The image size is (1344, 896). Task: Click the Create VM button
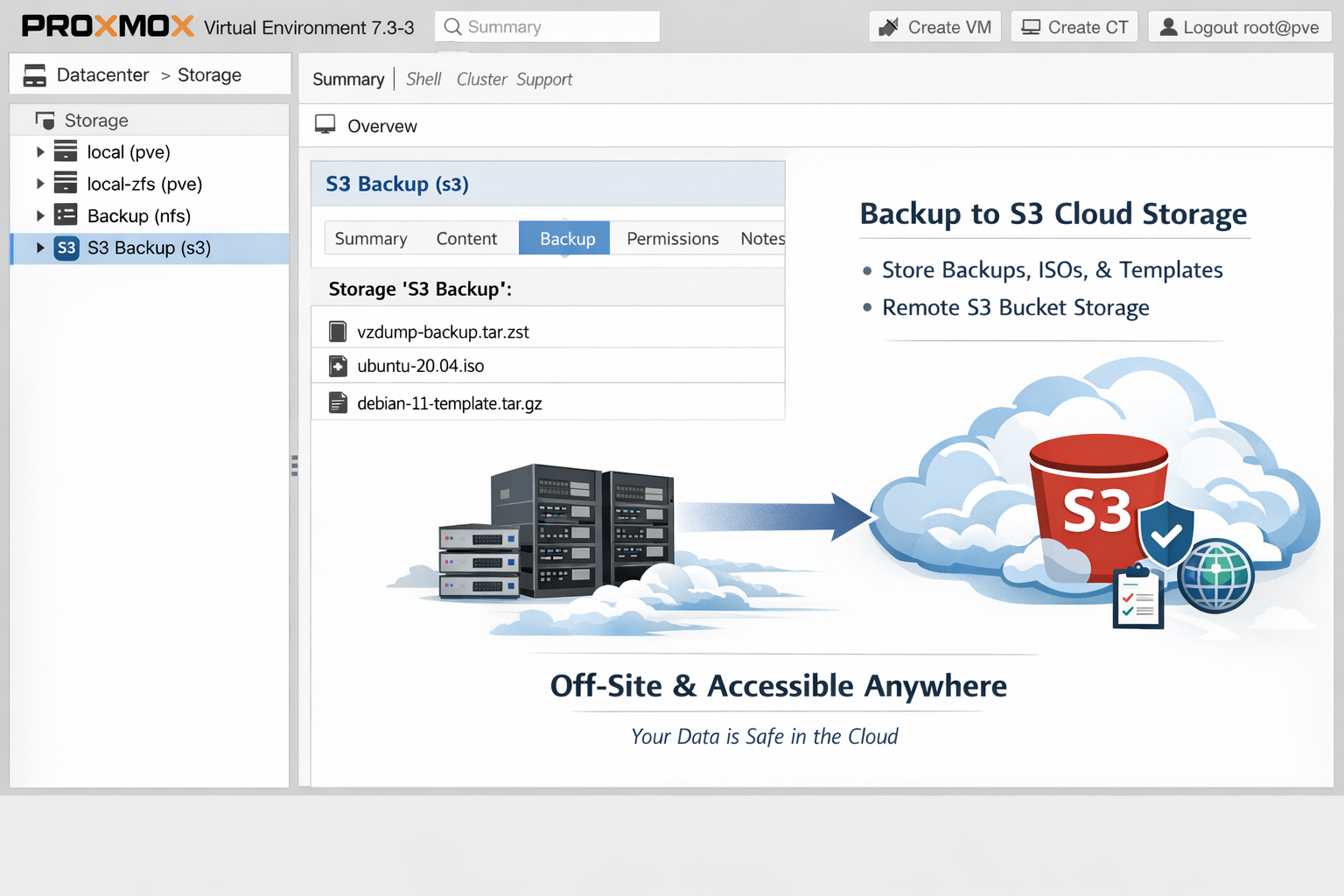[934, 26]
